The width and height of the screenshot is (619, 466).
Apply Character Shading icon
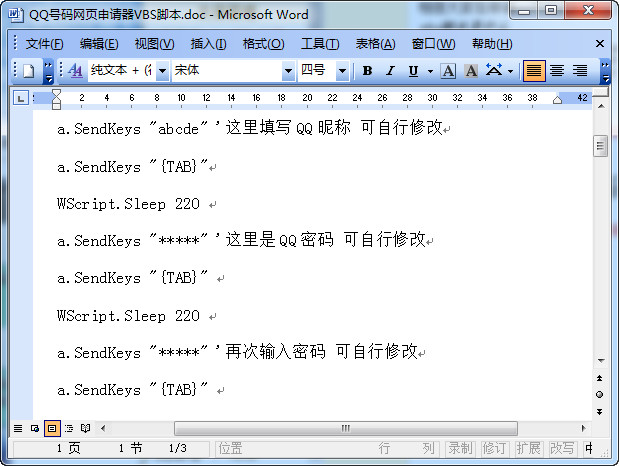pyautogui.click(x=471, y=71)
